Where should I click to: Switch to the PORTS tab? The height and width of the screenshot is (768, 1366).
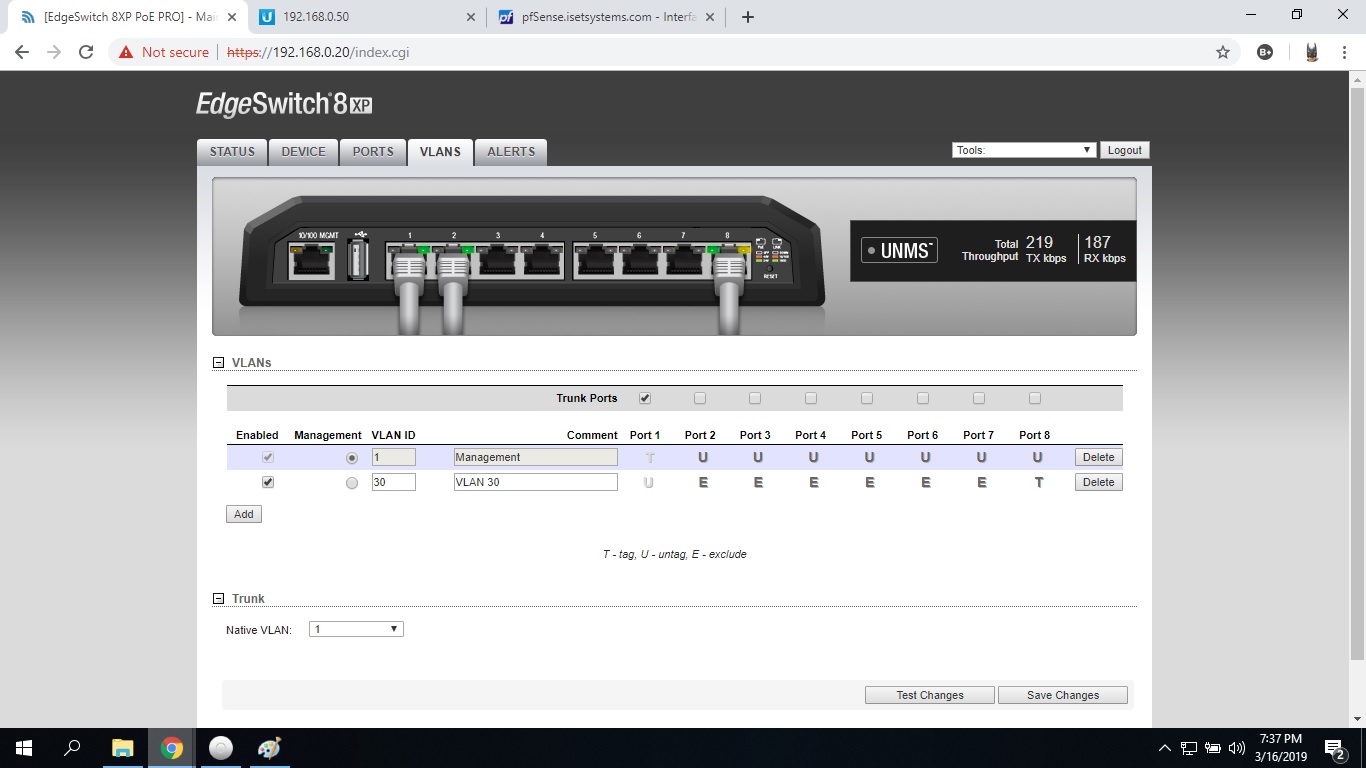pos(373,152)
